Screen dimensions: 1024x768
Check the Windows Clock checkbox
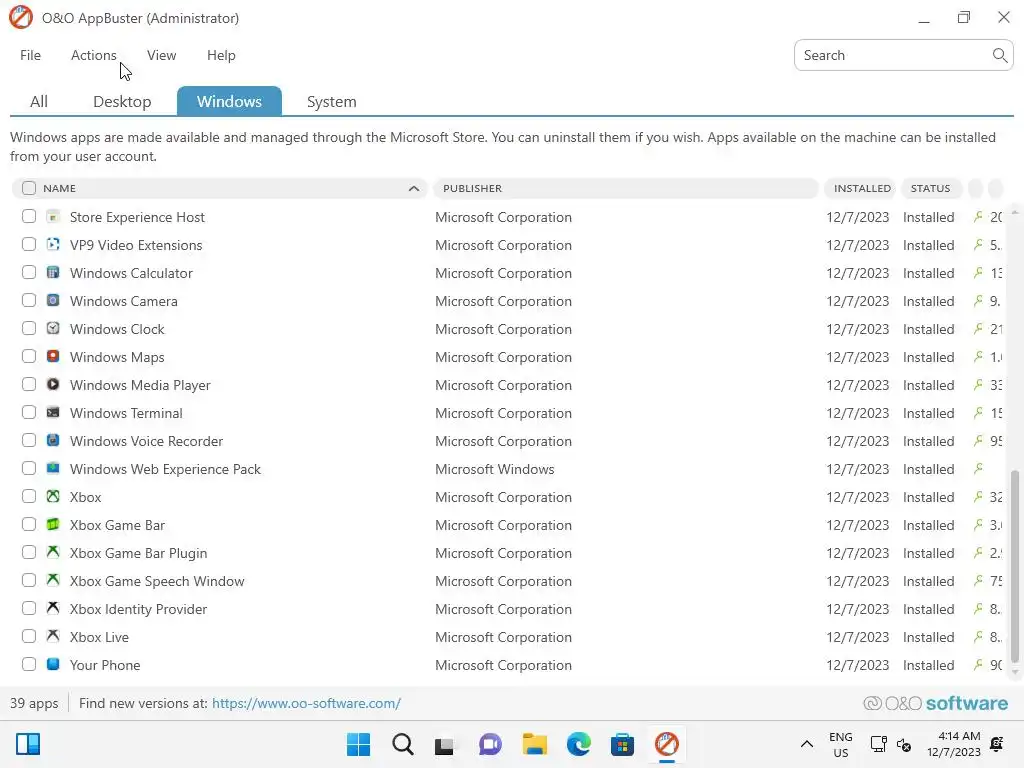29,328
